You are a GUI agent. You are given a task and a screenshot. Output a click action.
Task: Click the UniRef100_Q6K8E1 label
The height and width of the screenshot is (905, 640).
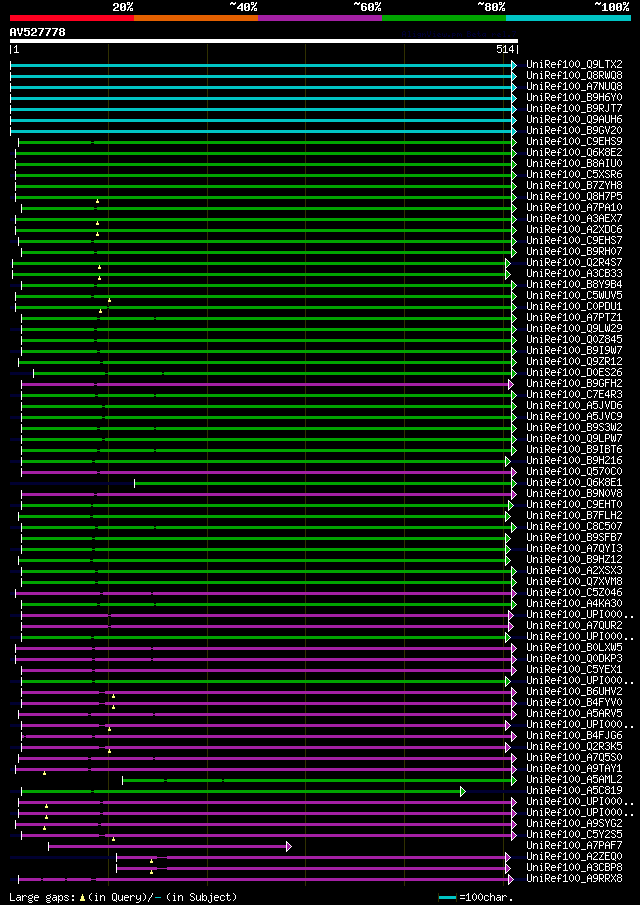coord(574,483)
